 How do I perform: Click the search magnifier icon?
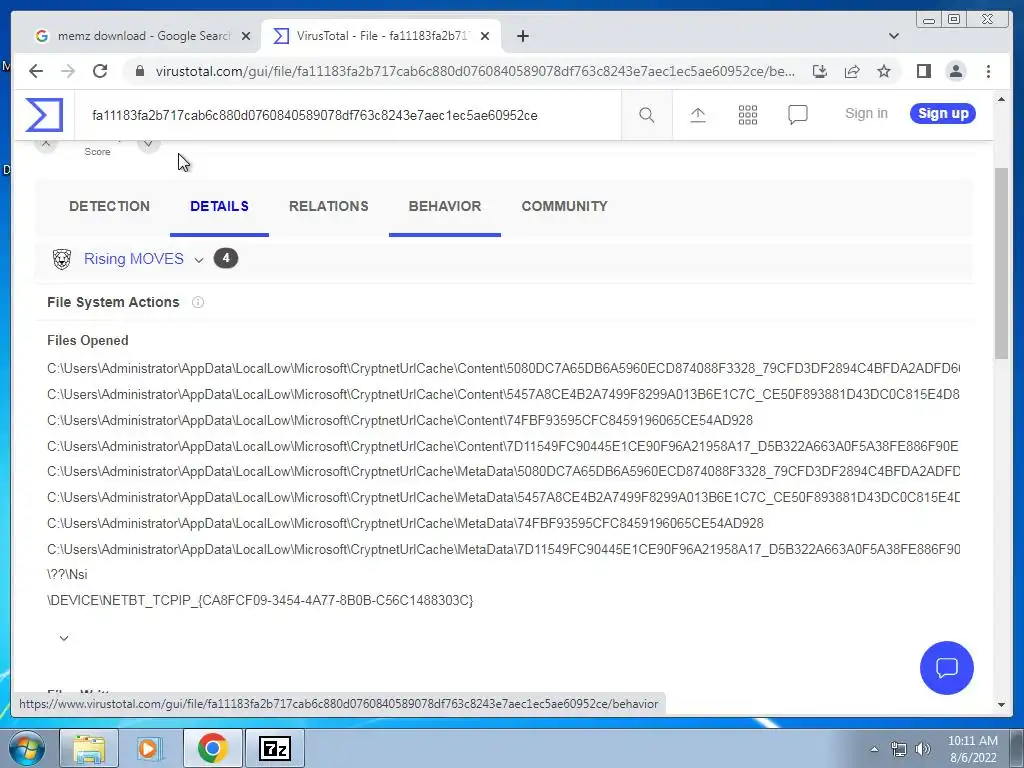pos(647,115)
